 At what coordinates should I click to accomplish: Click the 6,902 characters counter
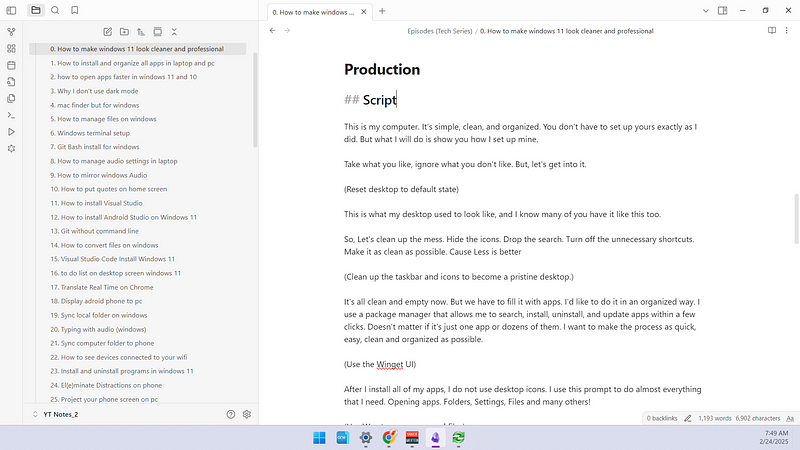point(758,418)
